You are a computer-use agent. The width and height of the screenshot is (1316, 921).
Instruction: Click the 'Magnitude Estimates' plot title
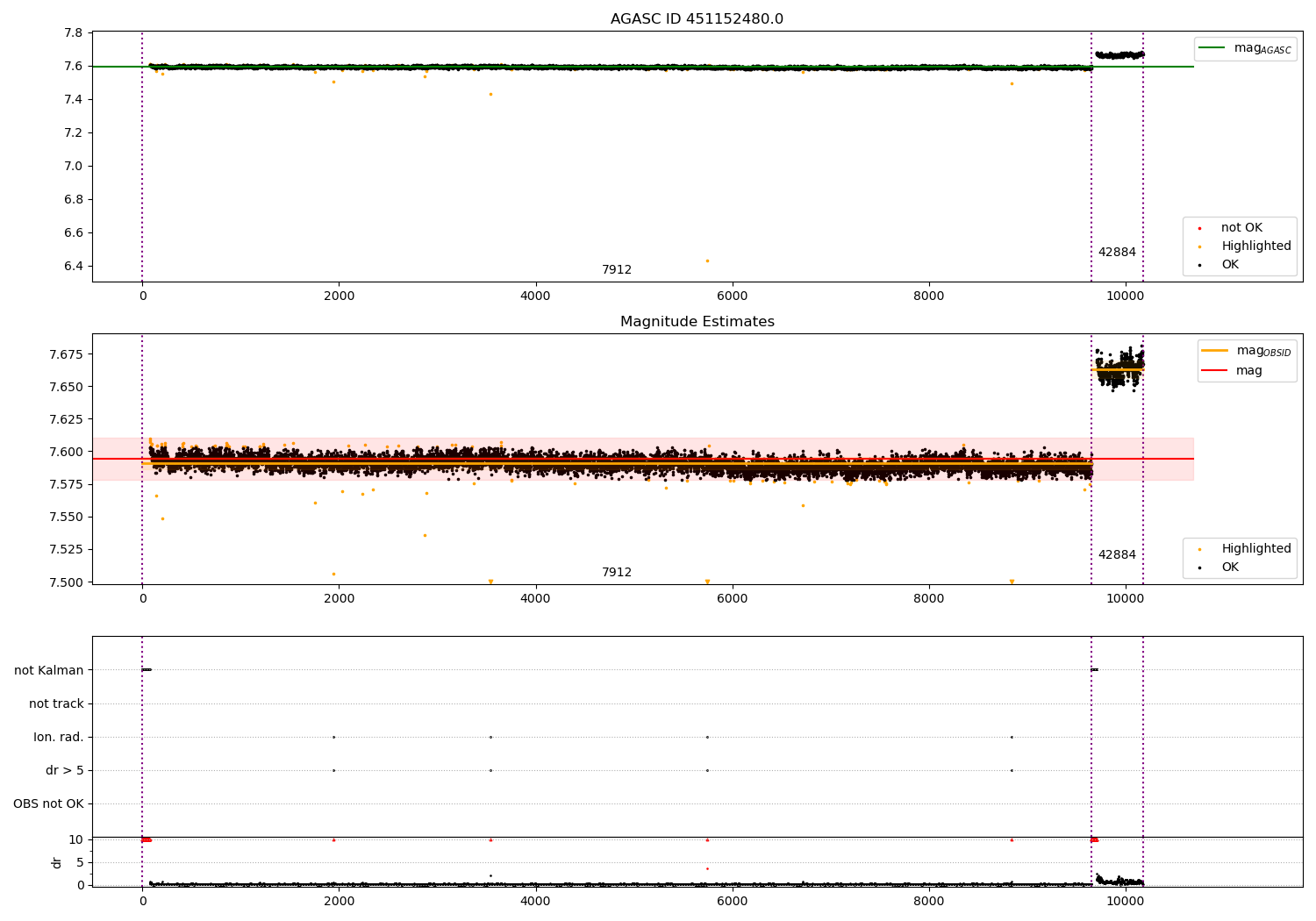697,322
